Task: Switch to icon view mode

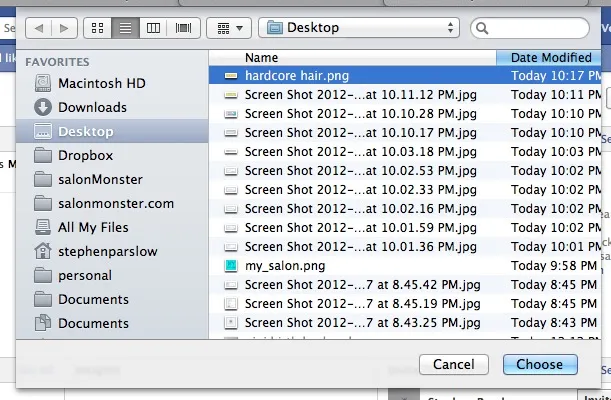Action: (x=97, y=28)
